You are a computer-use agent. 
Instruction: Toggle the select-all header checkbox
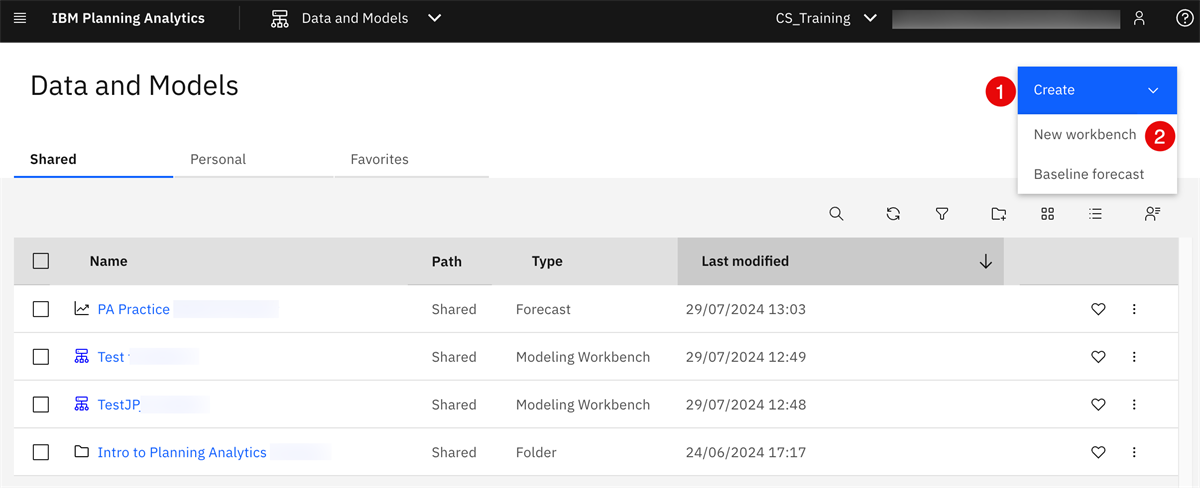pyautogui.click(x=41, y=261)
